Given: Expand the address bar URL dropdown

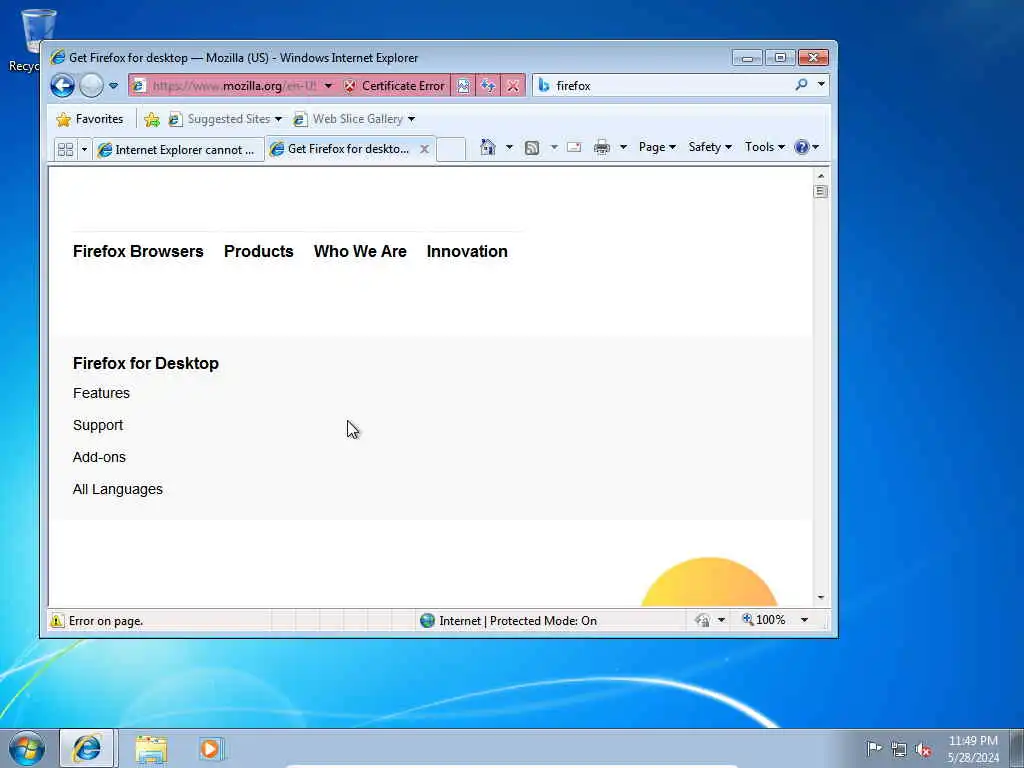Looking at the screenshot, I should tap(328, 86).
